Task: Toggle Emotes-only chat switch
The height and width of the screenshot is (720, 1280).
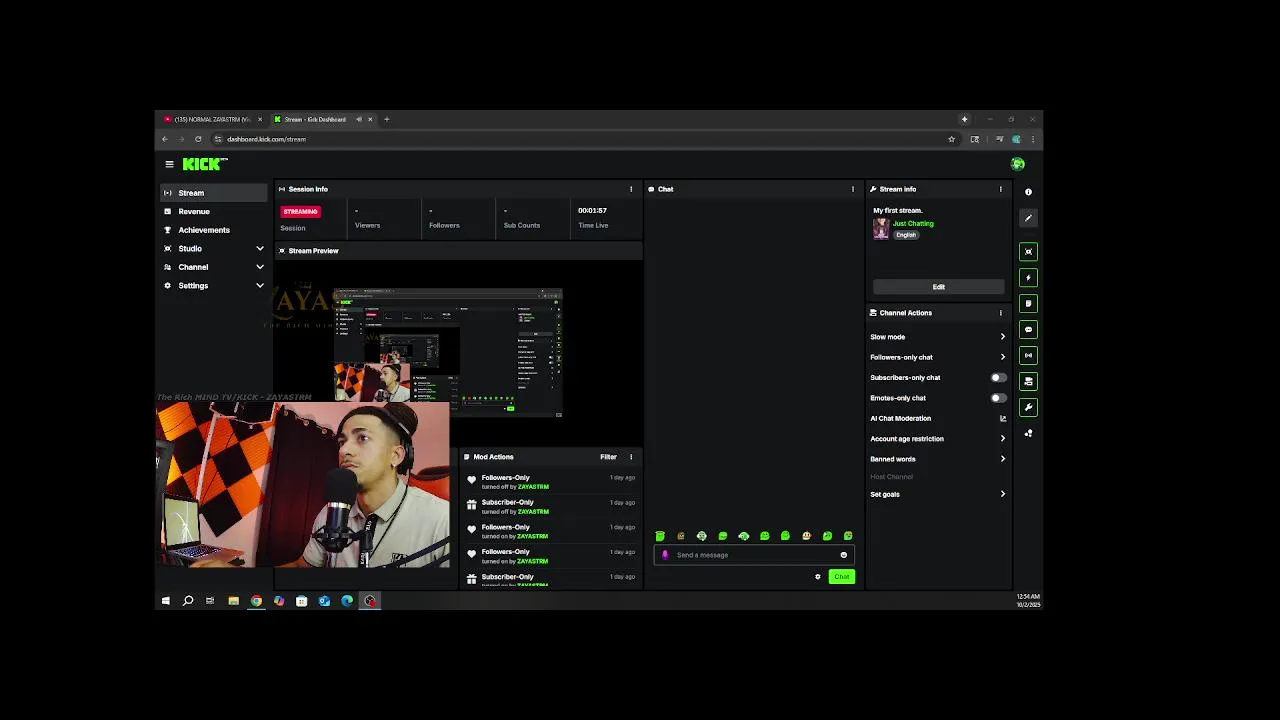Action: 998,398
